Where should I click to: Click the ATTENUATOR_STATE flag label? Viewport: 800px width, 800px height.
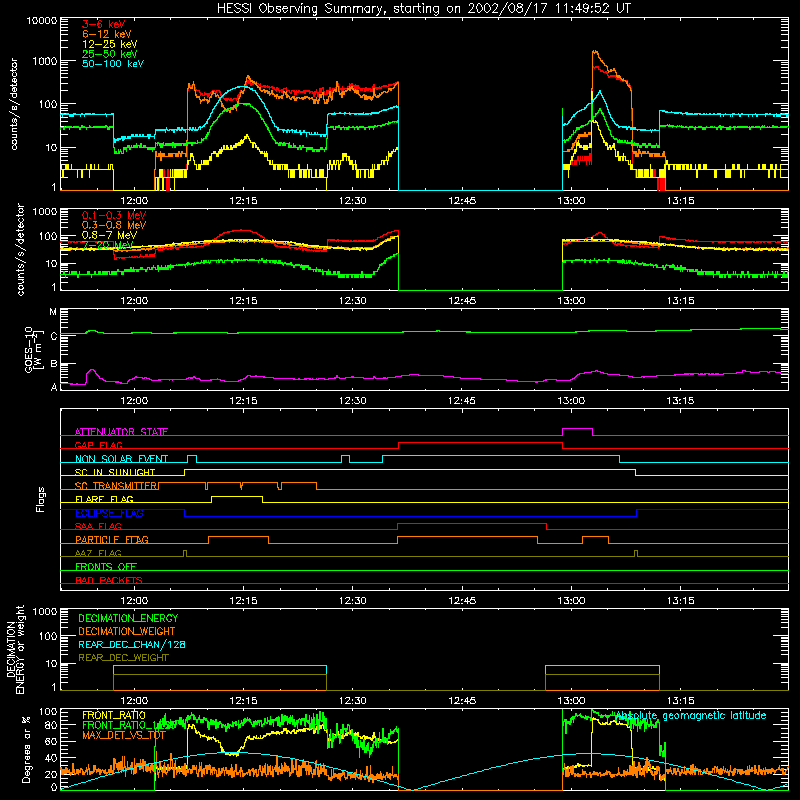pyautogui.click(x=121, y=432)
